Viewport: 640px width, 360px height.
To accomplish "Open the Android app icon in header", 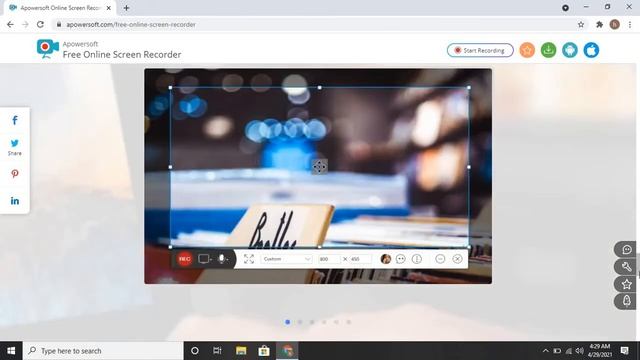I will click(569, 50).
